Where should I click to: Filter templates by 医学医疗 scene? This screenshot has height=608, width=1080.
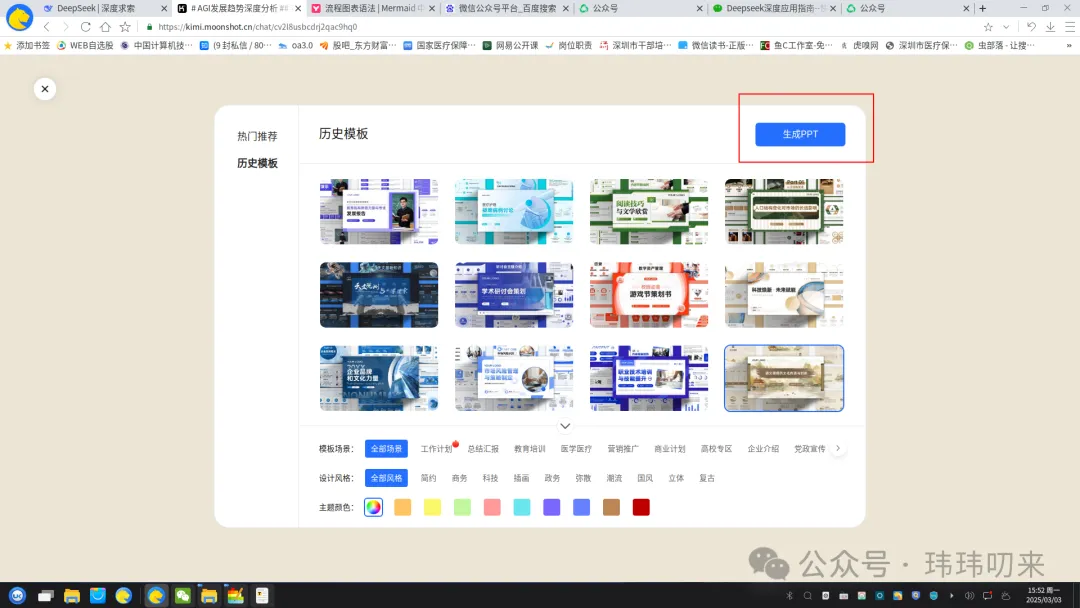(576, 449)
